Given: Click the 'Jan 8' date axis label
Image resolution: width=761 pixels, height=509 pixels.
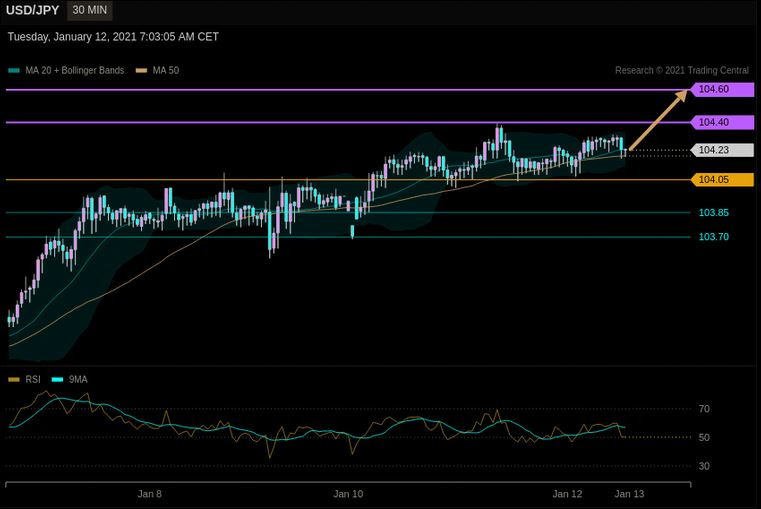Looking at the screenshot, I should (149, 494).
